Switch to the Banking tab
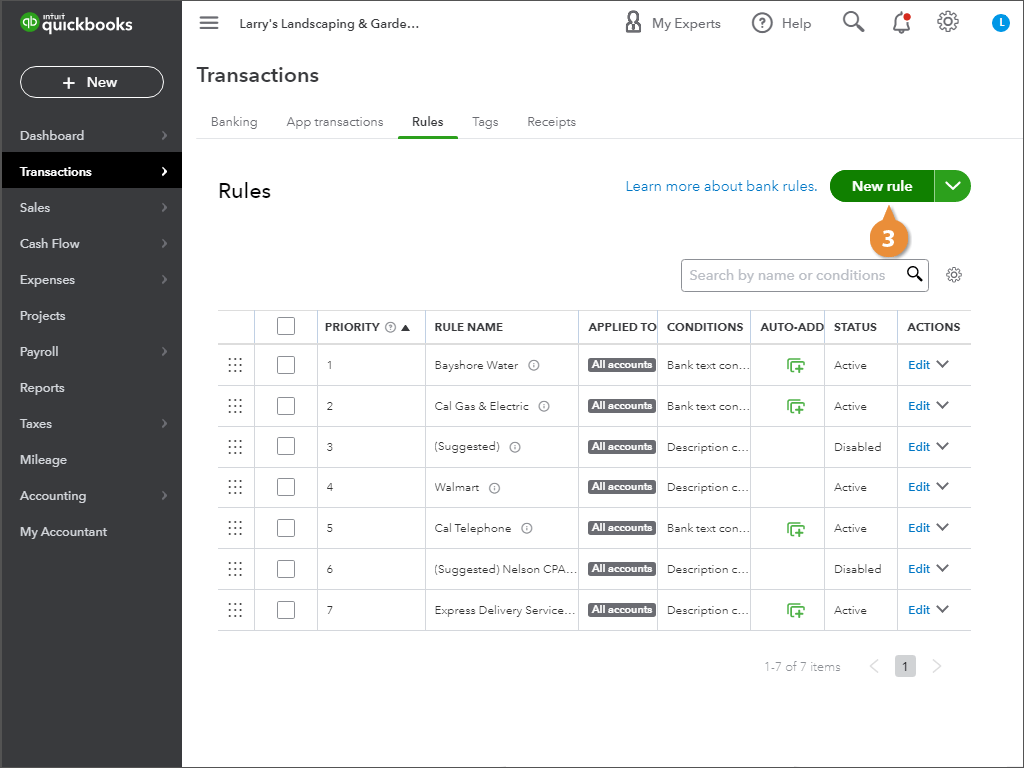1024x768 pixels. pyautogui.click(x=234, y=122)
